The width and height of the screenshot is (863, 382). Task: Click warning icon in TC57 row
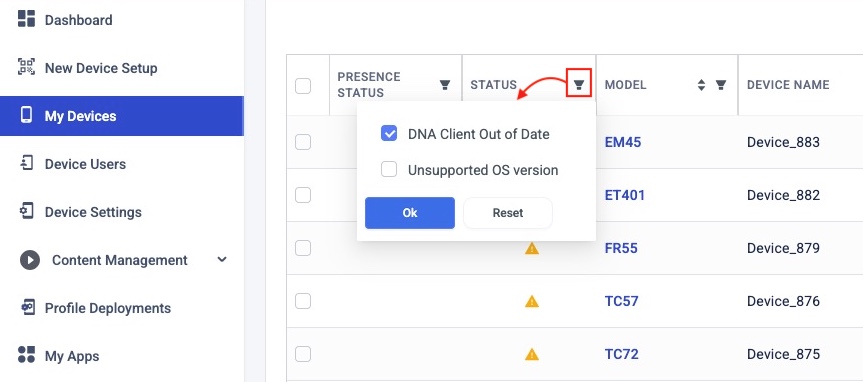[532, 301]
